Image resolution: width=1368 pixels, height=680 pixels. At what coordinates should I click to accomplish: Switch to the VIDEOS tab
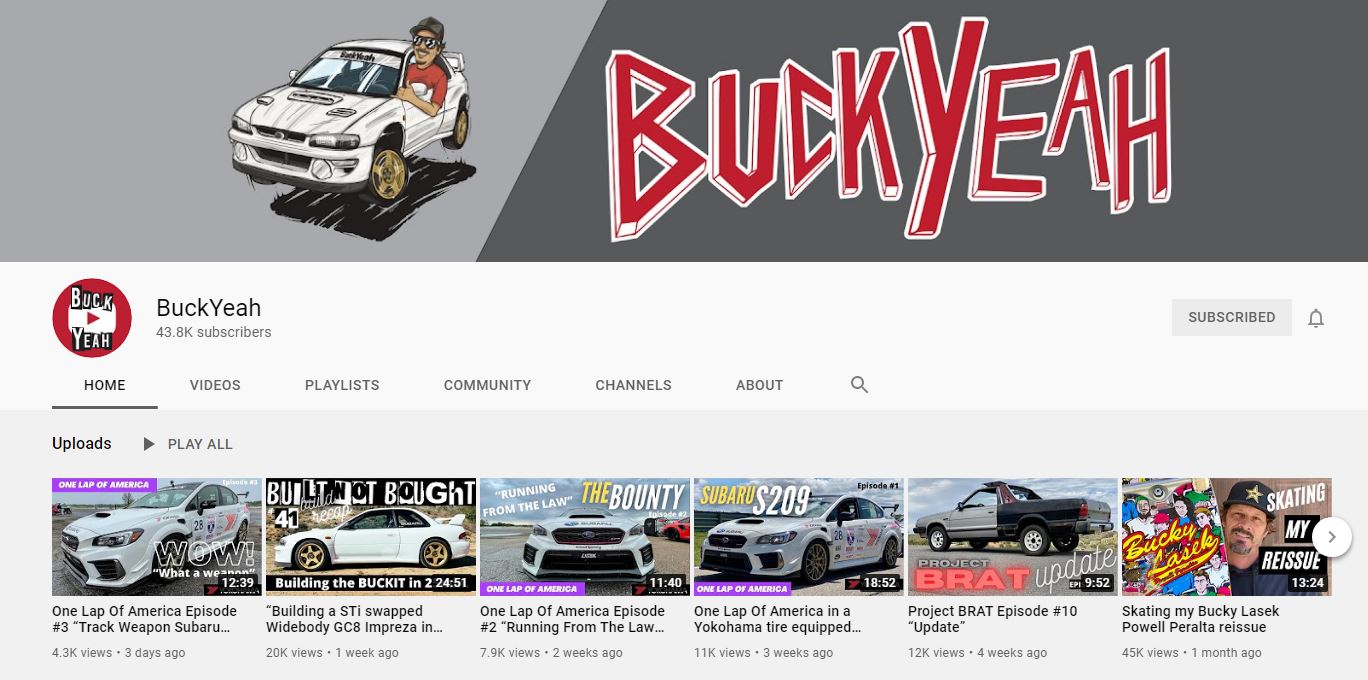215,385
